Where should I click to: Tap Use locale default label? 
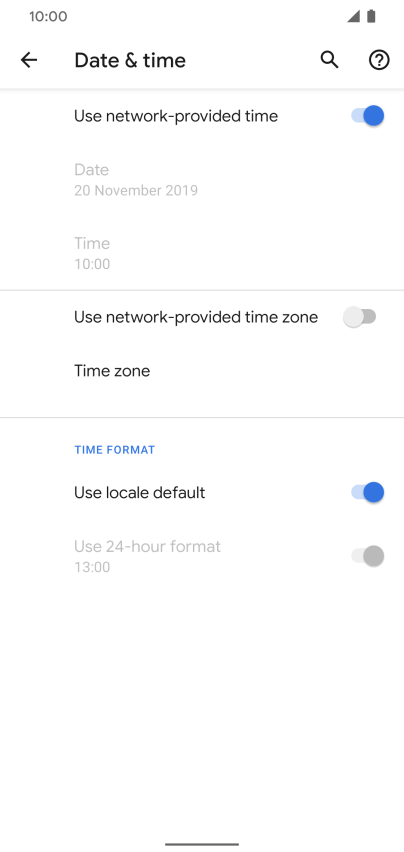140,493
